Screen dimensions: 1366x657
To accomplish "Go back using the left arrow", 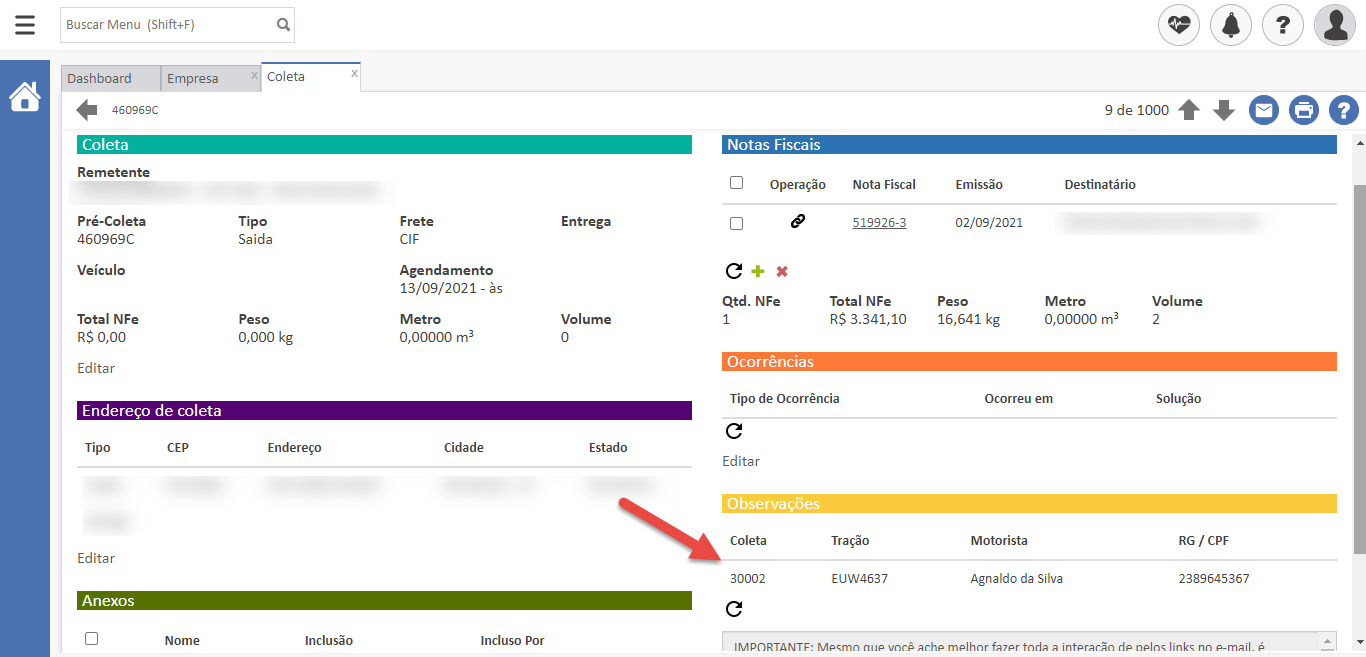I will tap(87, 110).
